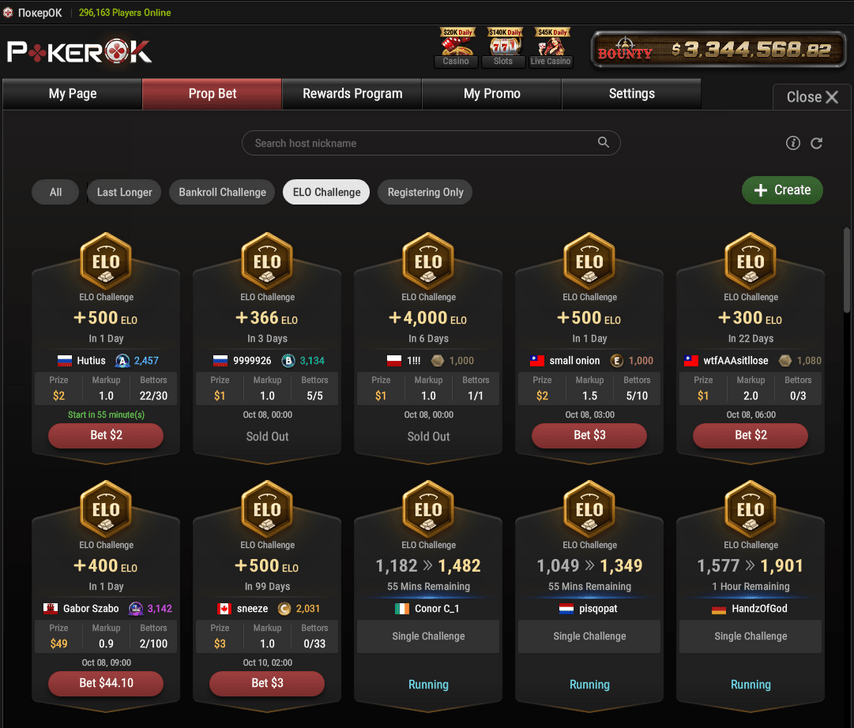This screenshot has height=728, width=854.
Task: Open the Casino icon in header
Action: click(456, 48)
